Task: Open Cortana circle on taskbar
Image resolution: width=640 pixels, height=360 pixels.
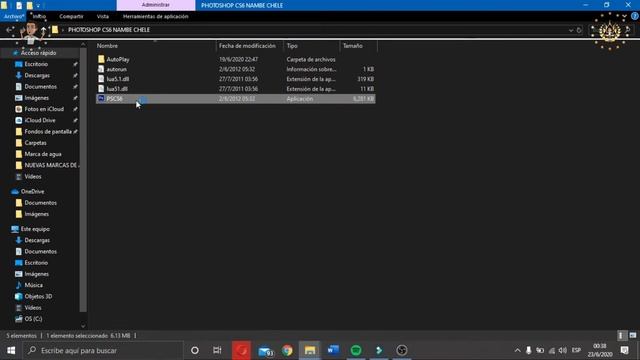Action: coord(195,350)
